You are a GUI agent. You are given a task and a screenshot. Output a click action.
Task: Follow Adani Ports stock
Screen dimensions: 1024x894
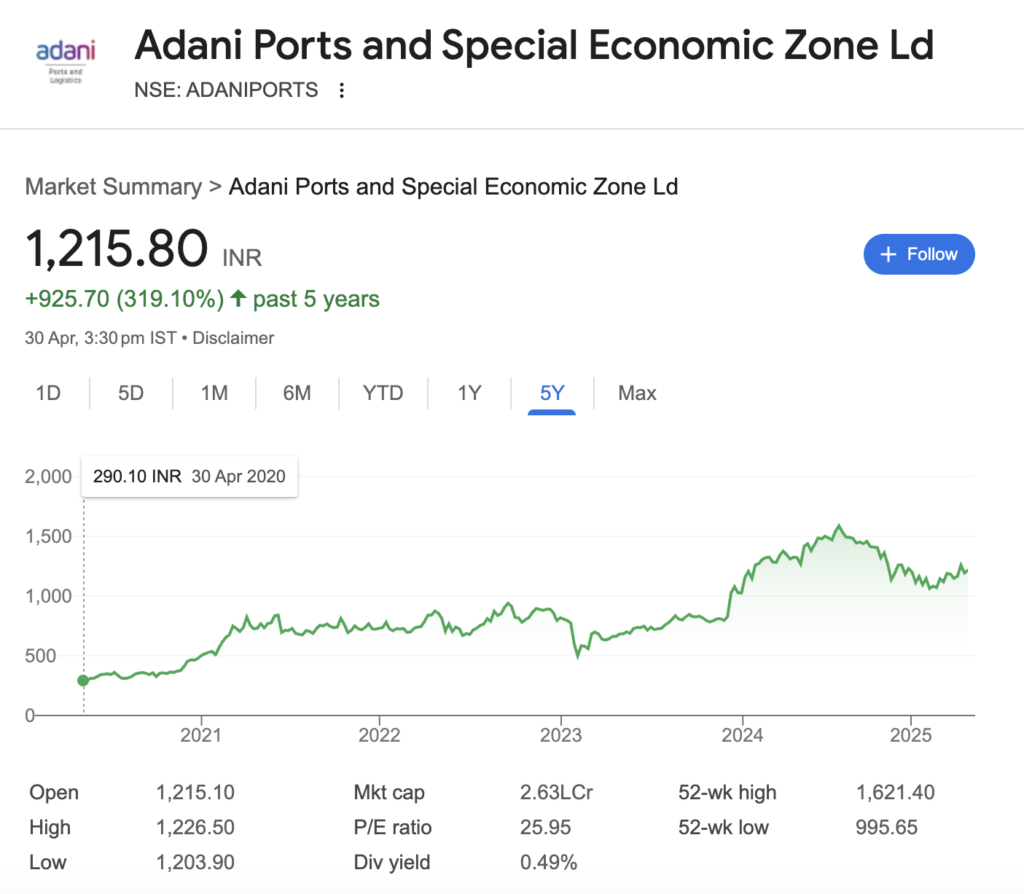click(919, 254)
